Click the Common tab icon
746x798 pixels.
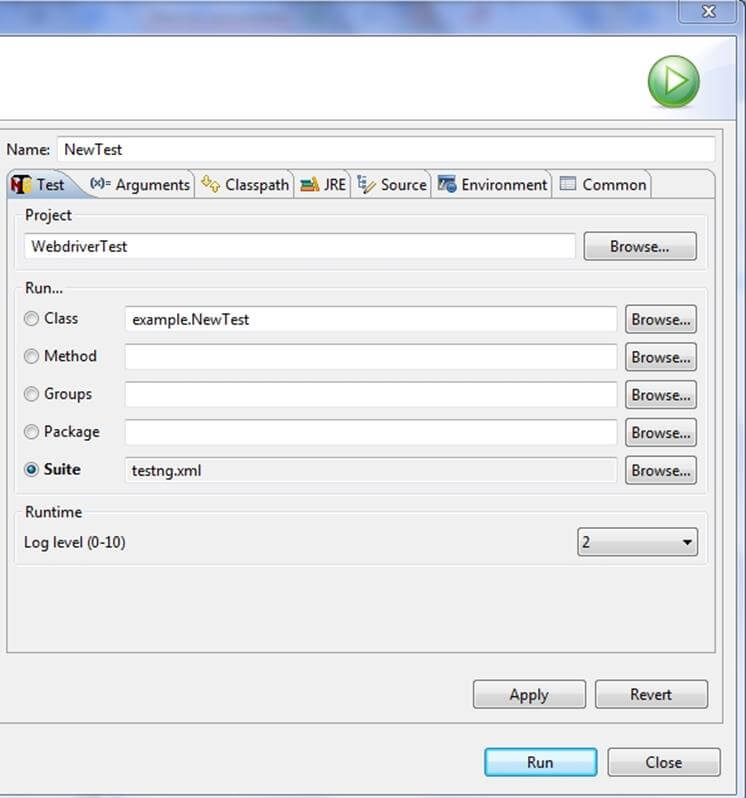point(568,184)
